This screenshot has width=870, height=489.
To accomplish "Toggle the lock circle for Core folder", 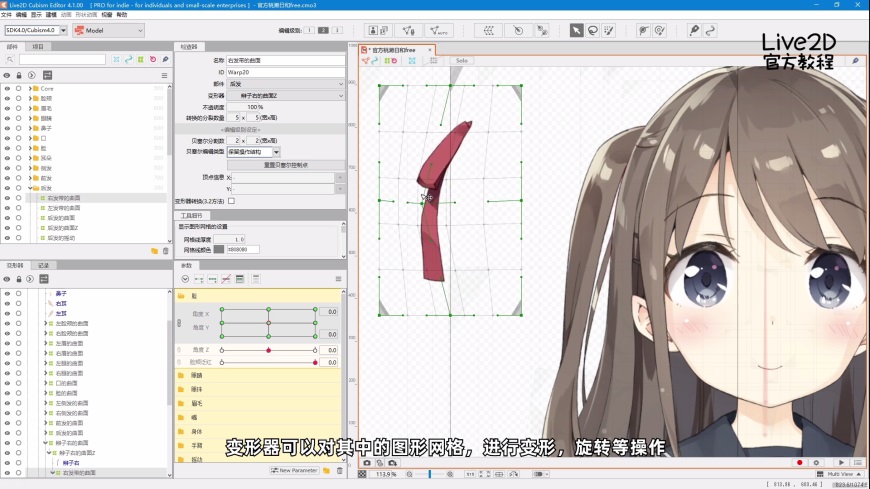I will [x=19, y=88].
